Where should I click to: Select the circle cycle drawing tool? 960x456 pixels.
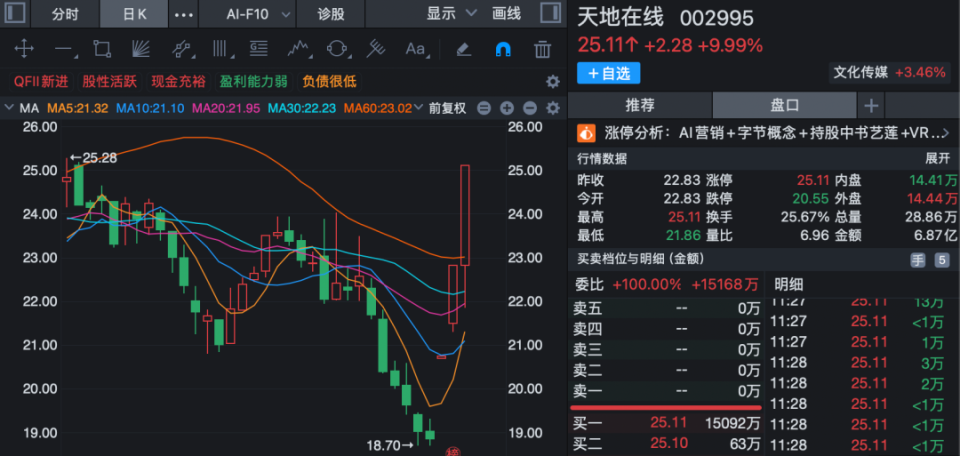coord(337,48)
